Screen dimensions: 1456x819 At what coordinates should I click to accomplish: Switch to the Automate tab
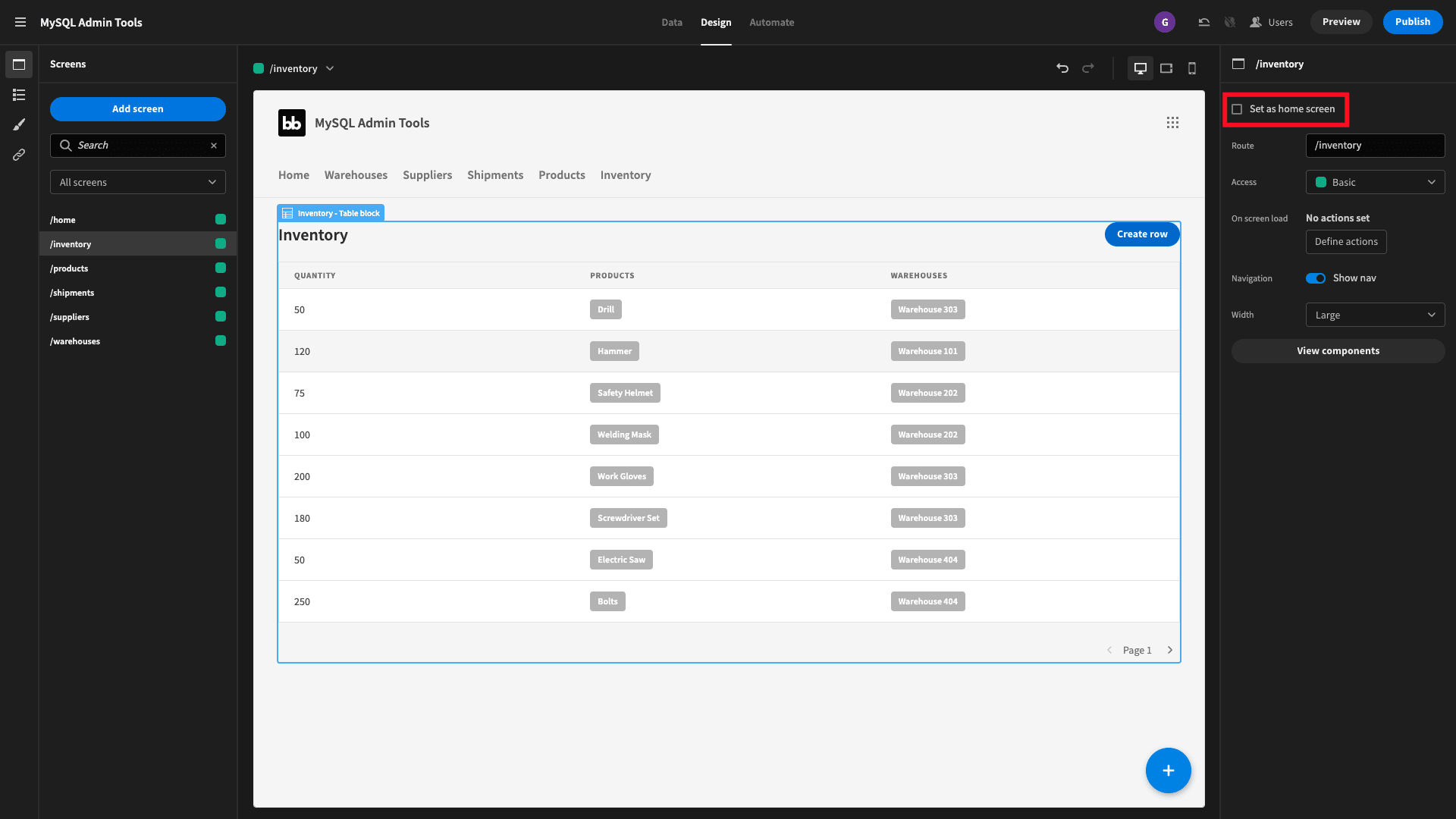(x=772, y=22)
